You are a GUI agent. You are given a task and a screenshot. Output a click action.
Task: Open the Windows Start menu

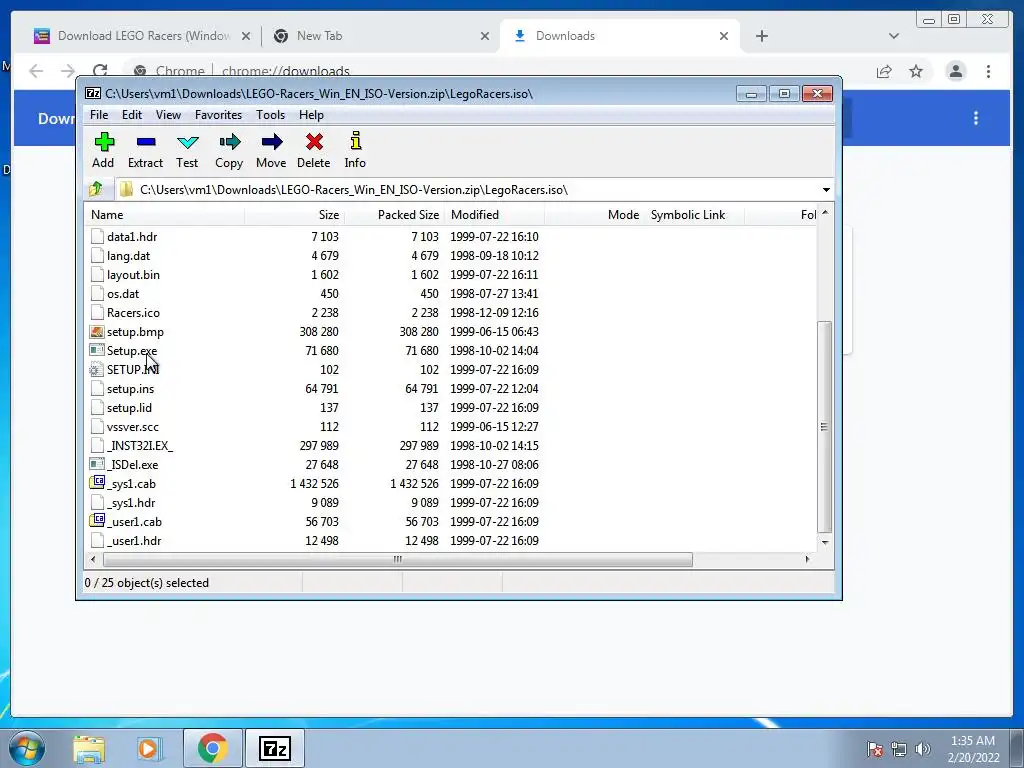[27, 748]
